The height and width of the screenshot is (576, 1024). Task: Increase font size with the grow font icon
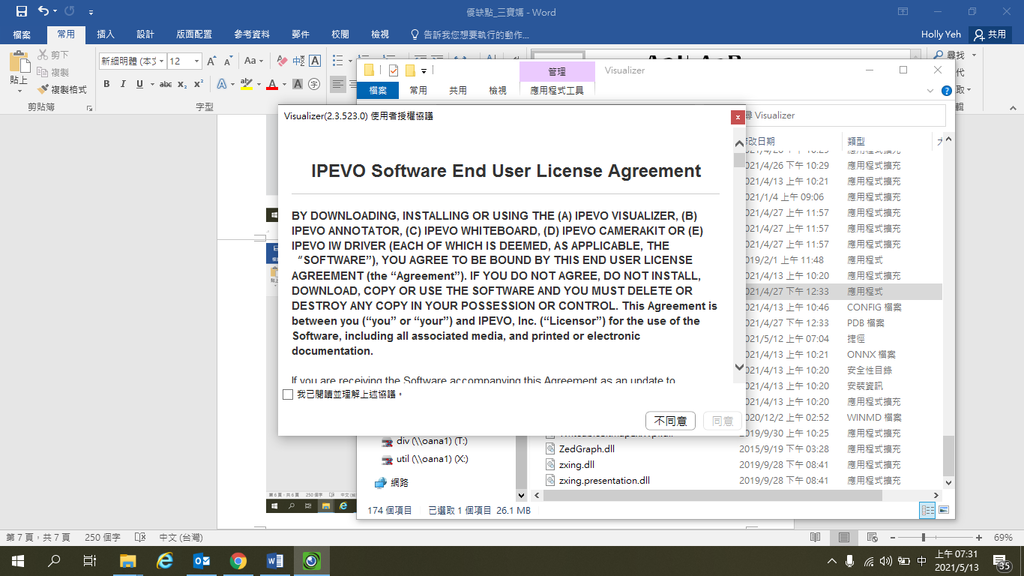(211, 61)
